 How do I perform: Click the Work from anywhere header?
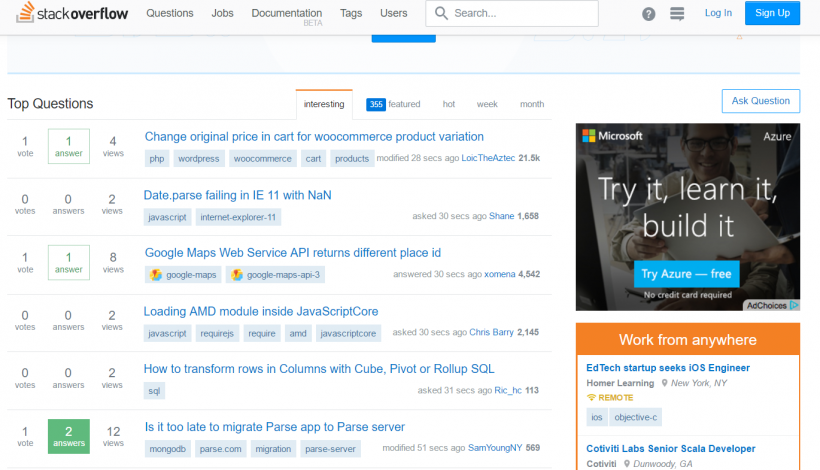(688, 339)
